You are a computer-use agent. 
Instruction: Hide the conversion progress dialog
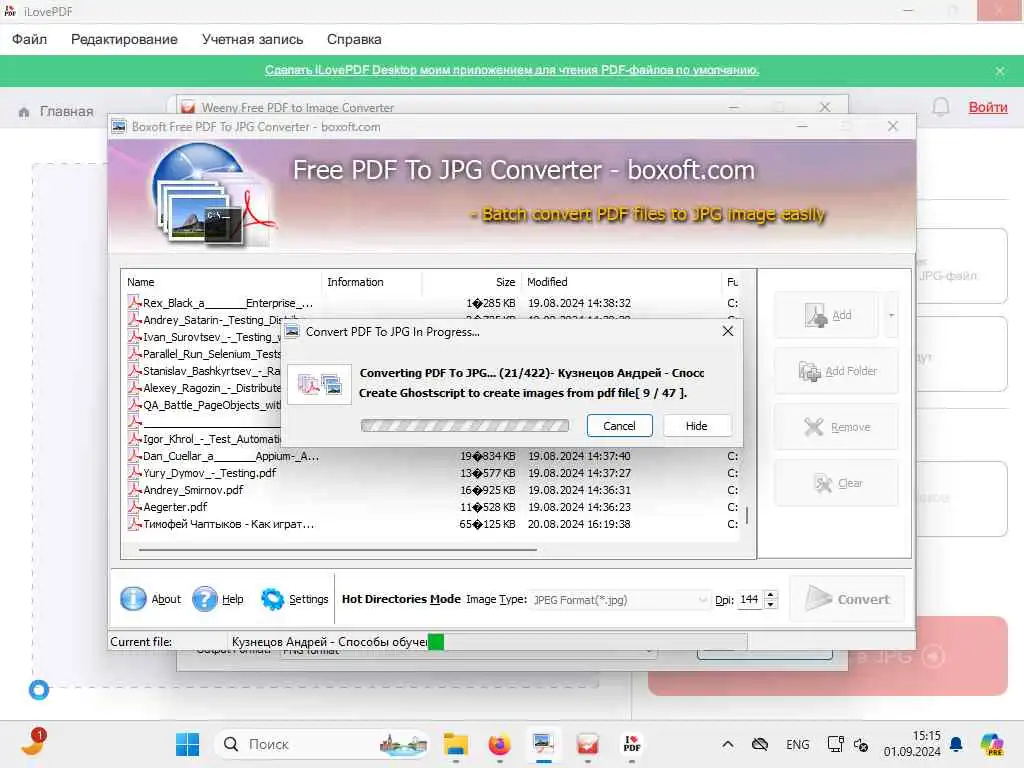pyautogui.click(x=696, y=426)
